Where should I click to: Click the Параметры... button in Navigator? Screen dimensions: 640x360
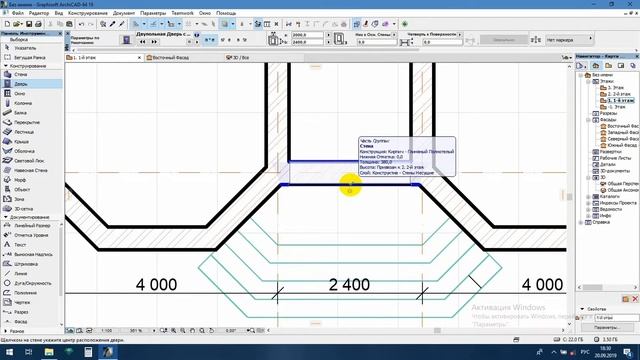pos(607,327)
